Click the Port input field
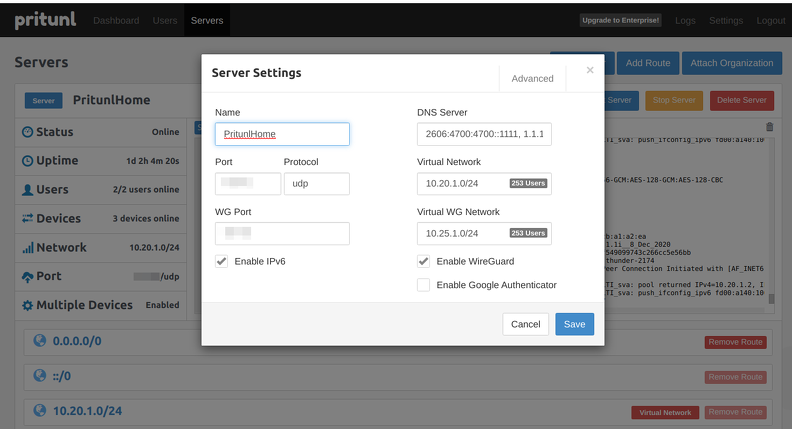The image size is (792, 429). [248, 183]
